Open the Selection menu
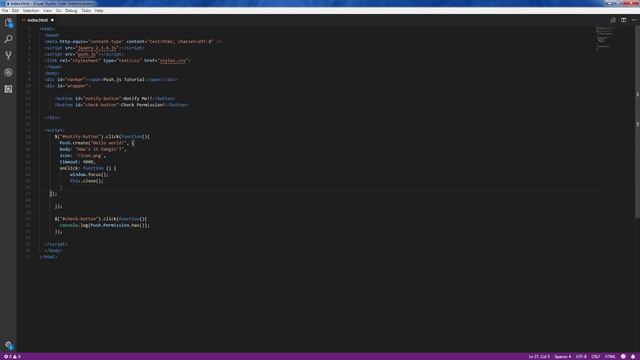The image size is (640, 360). pos(31,11)
